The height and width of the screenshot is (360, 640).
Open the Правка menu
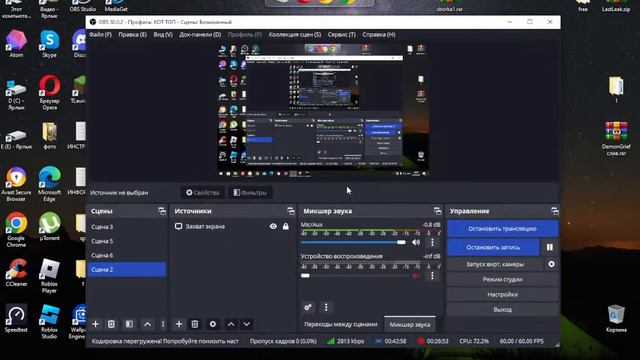(x=132, y=35)
